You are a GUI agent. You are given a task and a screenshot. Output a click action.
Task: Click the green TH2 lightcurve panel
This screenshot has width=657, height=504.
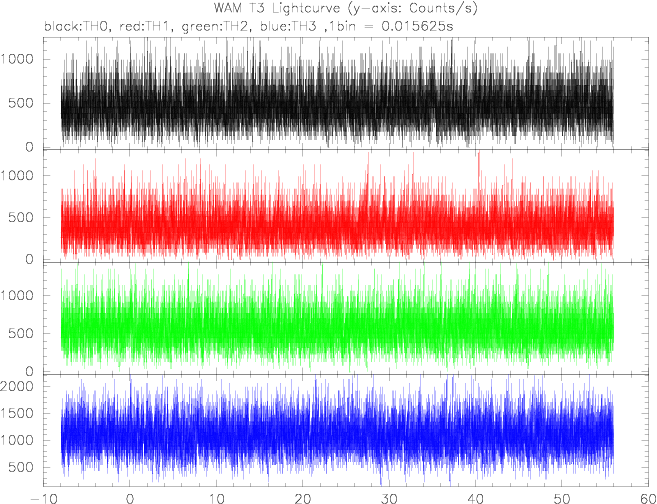click(346, 318)
